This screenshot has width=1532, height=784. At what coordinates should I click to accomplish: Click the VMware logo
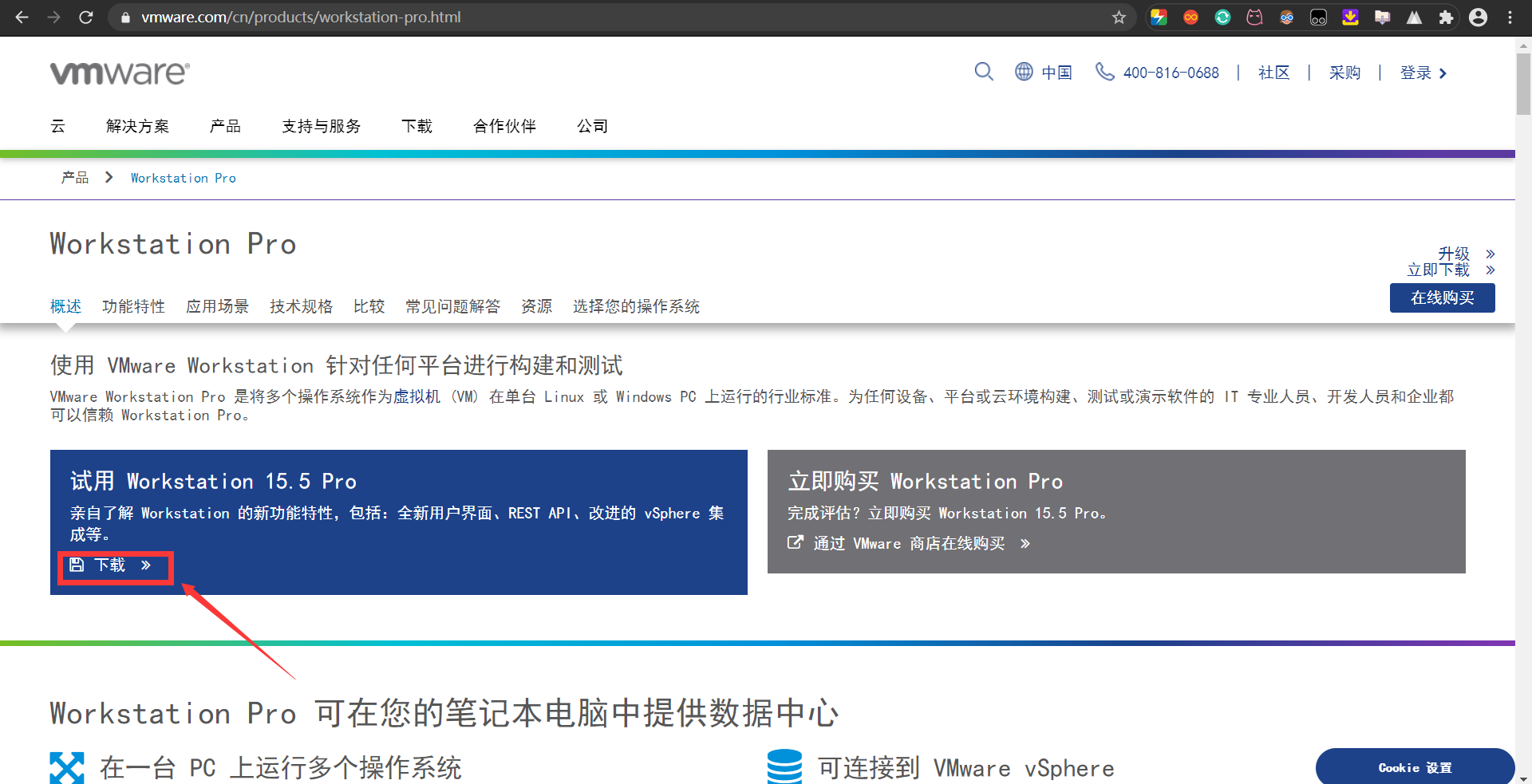tap(118, 73)
